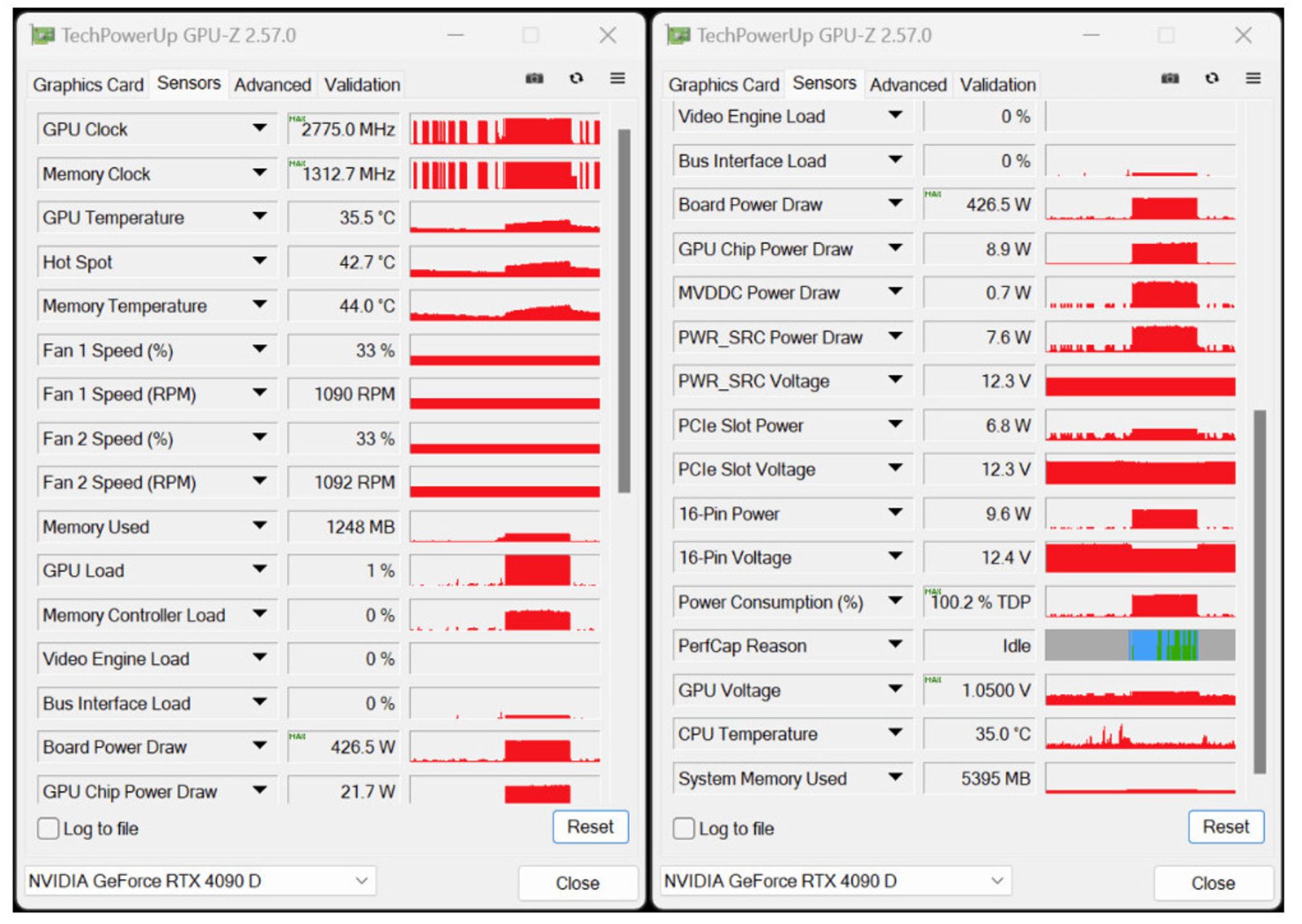The width and height of the screenshot is (1302, 924).
Task: Open GPU selector dropdown in right window
Action: click(835, 881)
